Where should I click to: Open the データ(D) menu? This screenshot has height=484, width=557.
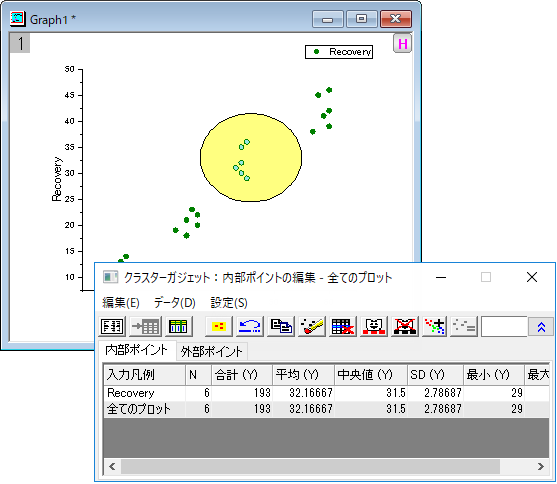click(175, 303)
